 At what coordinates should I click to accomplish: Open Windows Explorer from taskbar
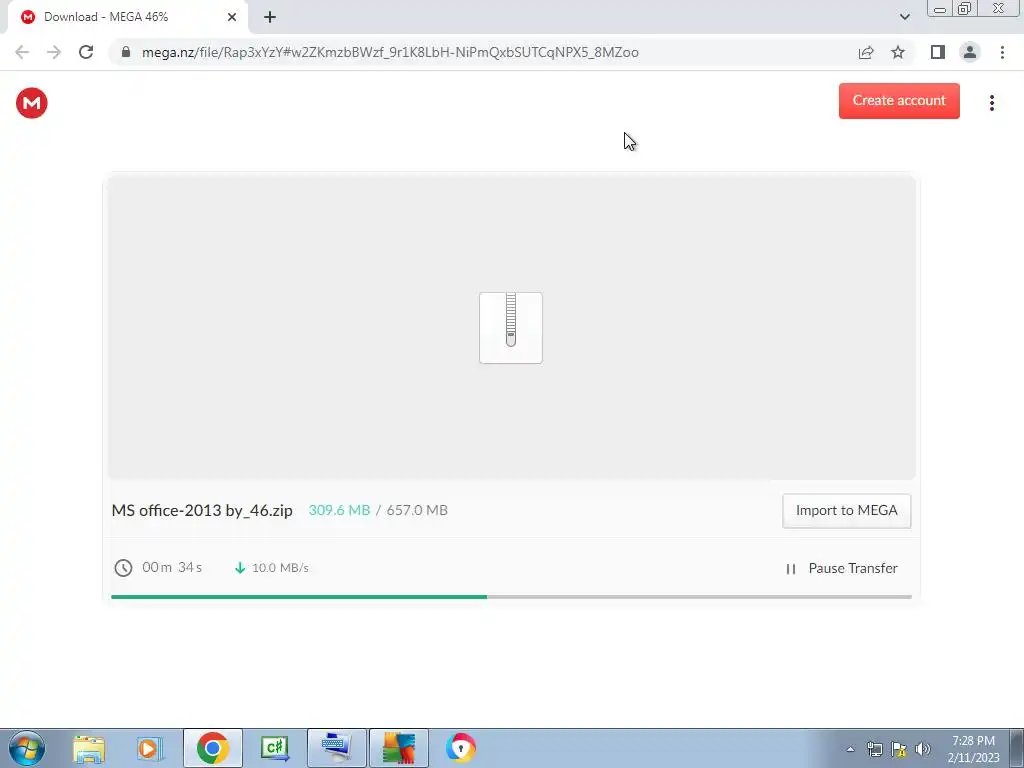coord(88,748)
